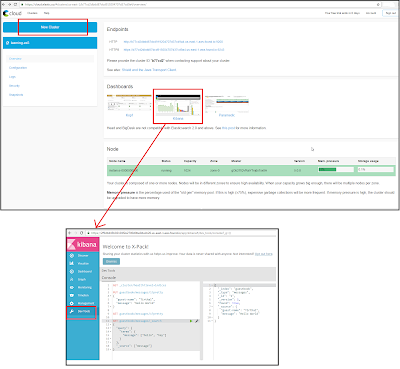The height and width of the screenshot is (369, 400).
Task: Click the Welcome to X-Pack heading
Action: coord(125,247)
